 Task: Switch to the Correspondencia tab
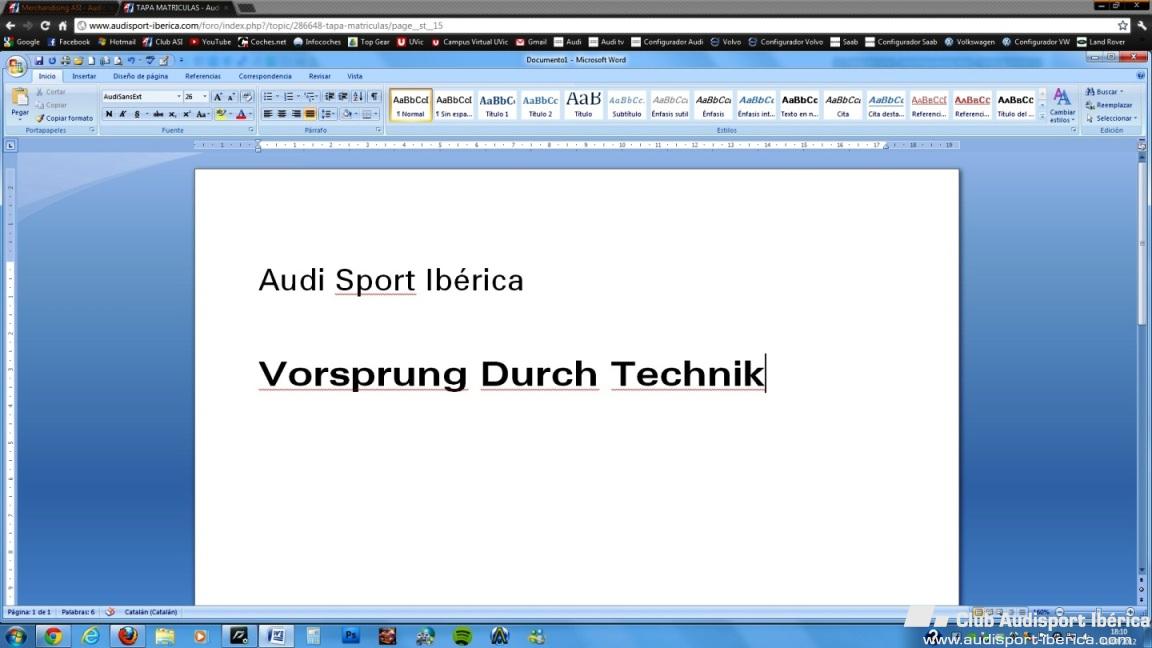[x=265, y=76]
